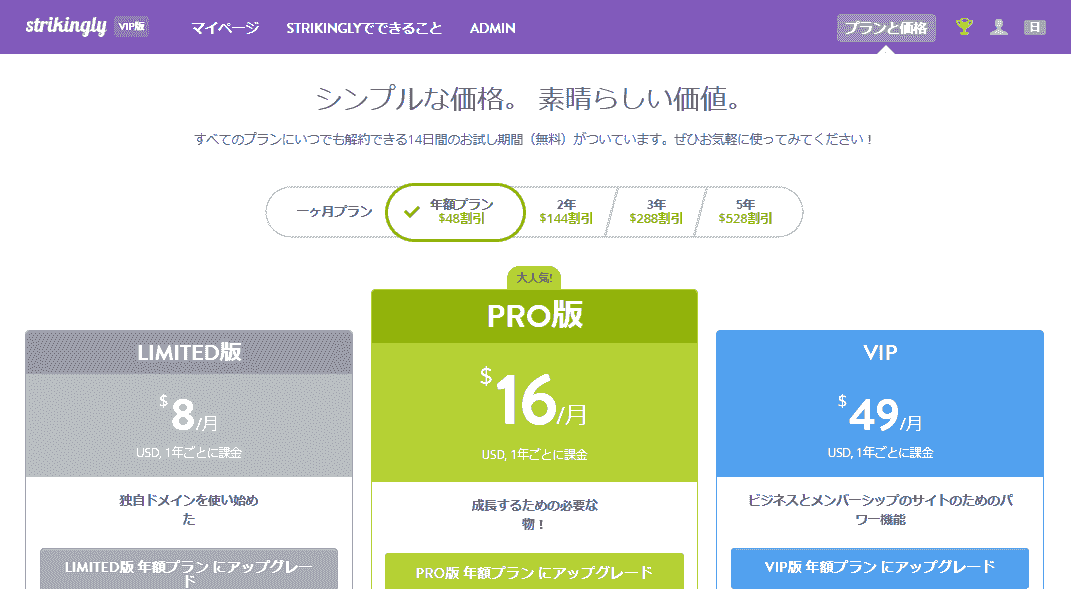Click the プランと価格 nav button
Image resolution: width=1071 pixels, height=589 pixels.
[886, 28]
